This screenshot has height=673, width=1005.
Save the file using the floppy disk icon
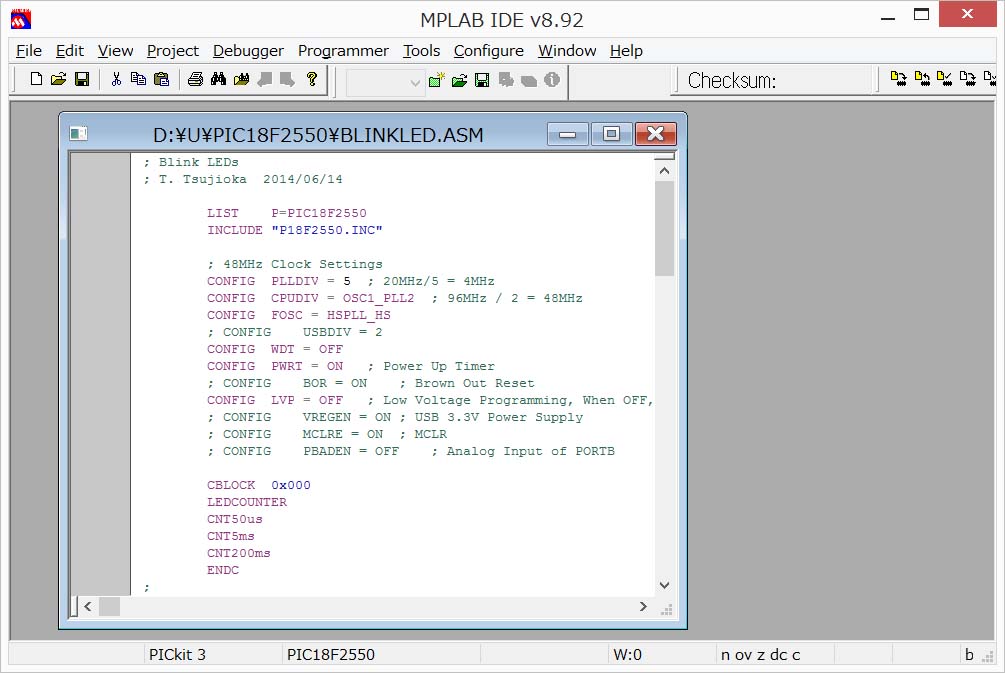[82, 79]
